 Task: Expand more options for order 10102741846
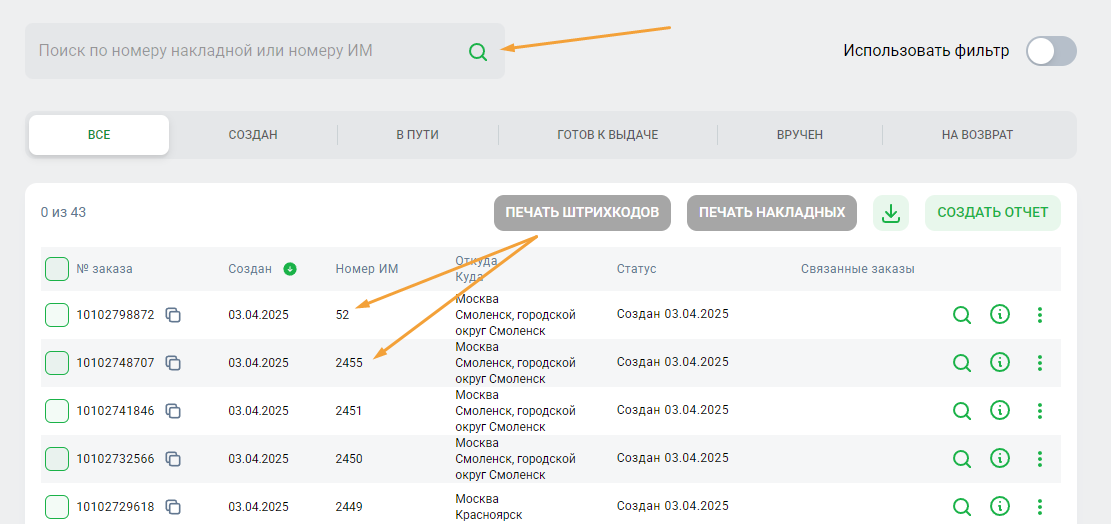1040,411
